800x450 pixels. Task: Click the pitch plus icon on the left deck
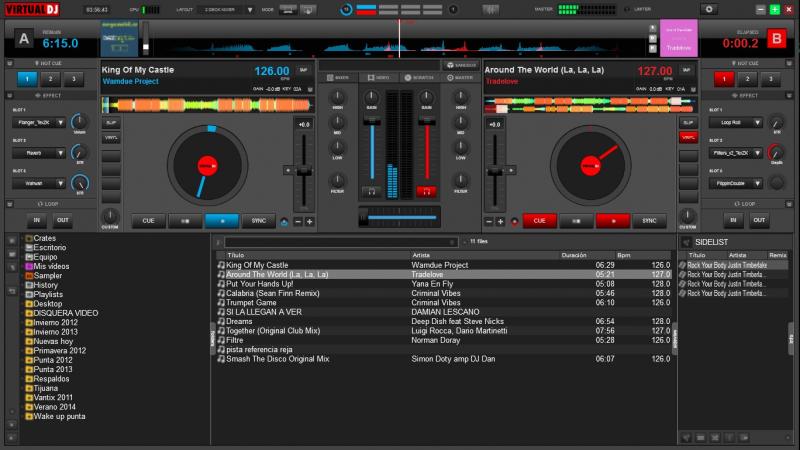pyautogui.click(x=310, y=221)
